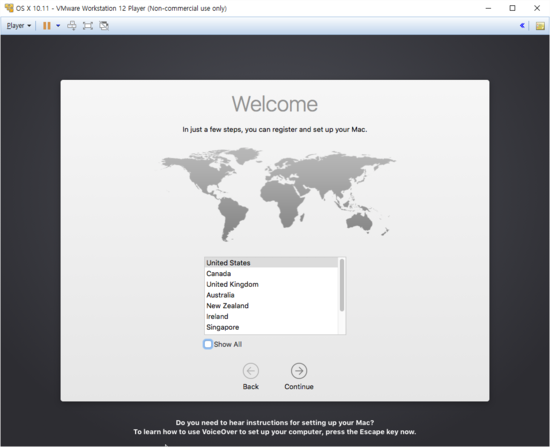Go Back using the left arrow button

(x=251, y=371)
